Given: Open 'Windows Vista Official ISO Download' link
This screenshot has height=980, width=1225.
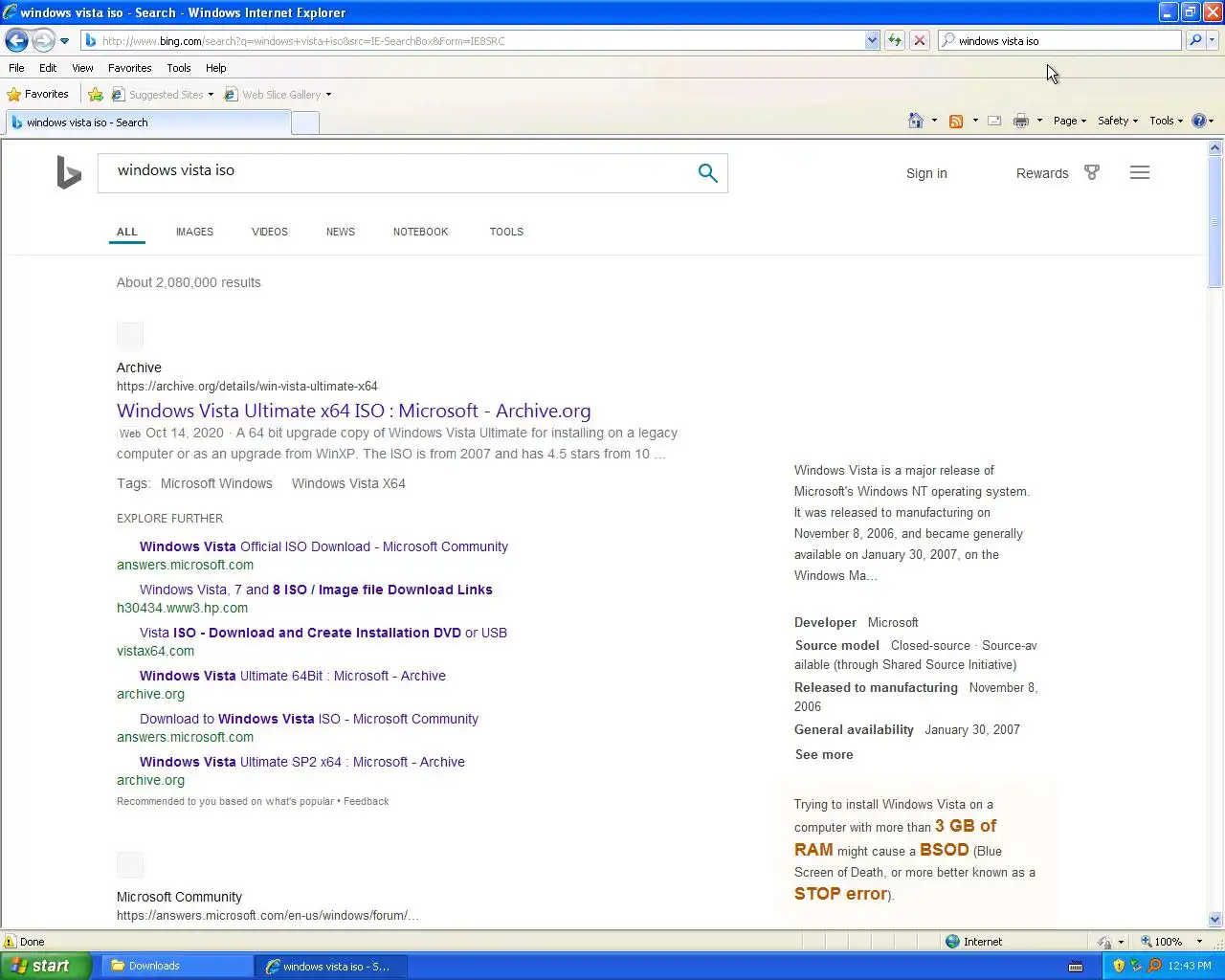Looking at the screenshot, I should pos(323,546).
